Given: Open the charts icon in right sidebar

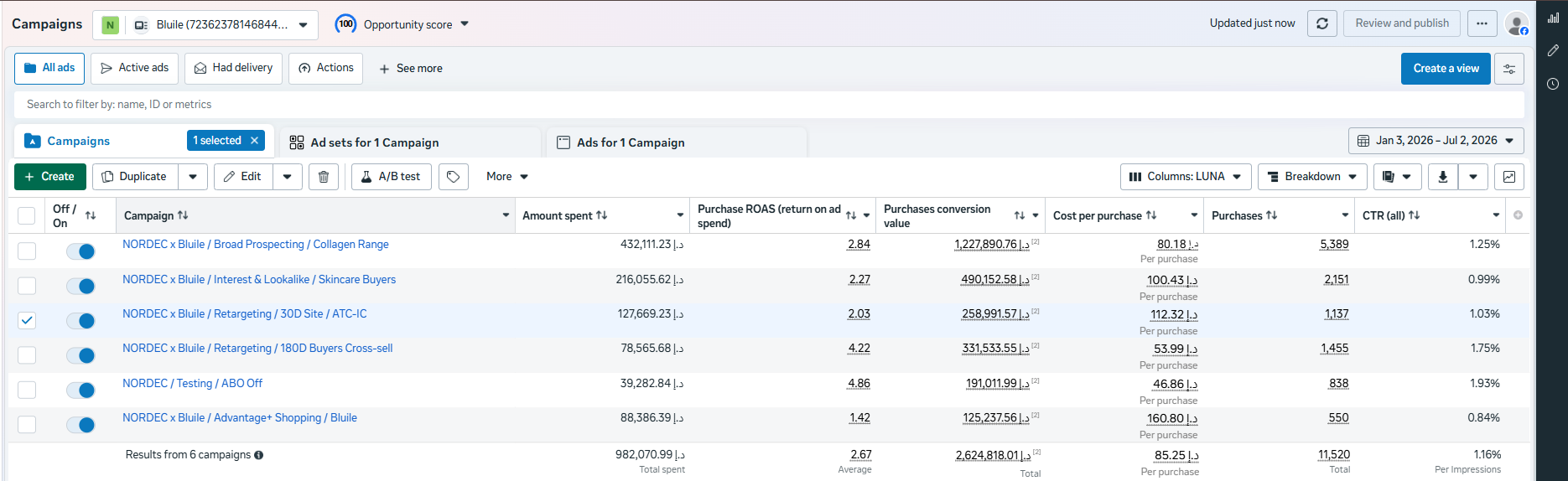Looking at the screenshot, I should (1553, 17).
